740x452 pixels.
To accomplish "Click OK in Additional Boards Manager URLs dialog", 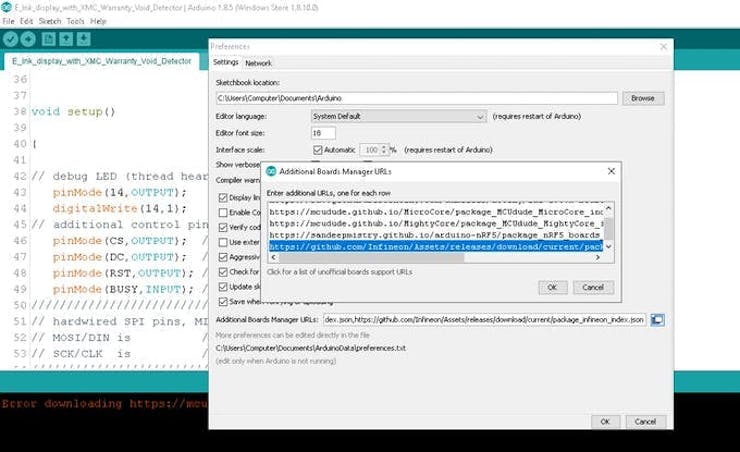I will click(x=552, y=287).
